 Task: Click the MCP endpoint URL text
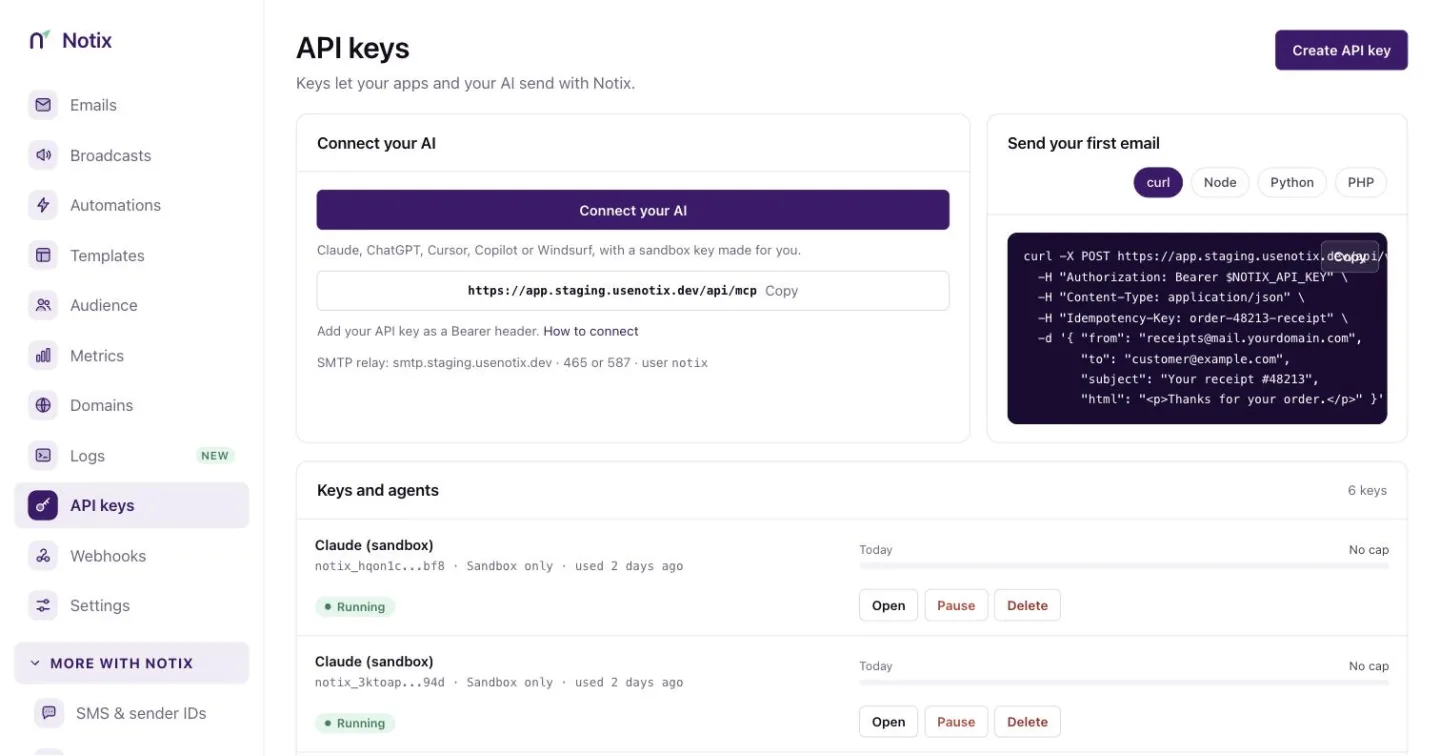point(613,291)
